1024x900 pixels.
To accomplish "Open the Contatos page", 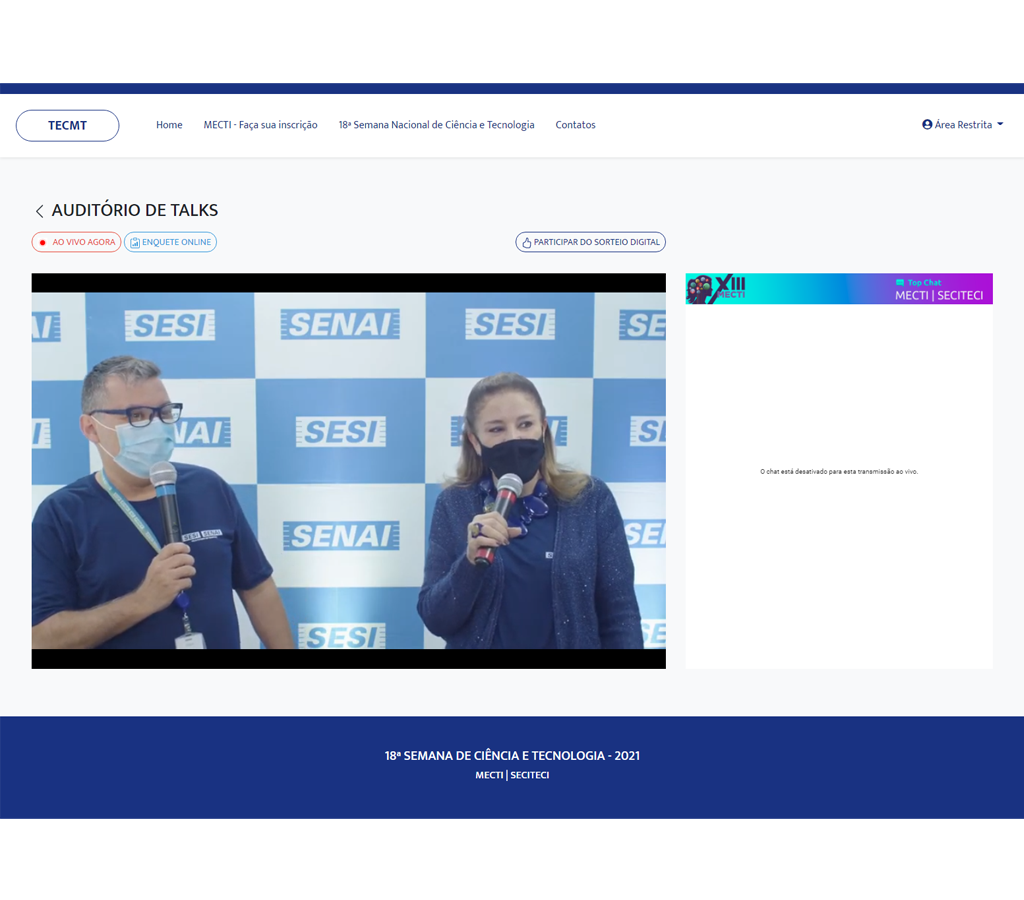I will 575,125.
